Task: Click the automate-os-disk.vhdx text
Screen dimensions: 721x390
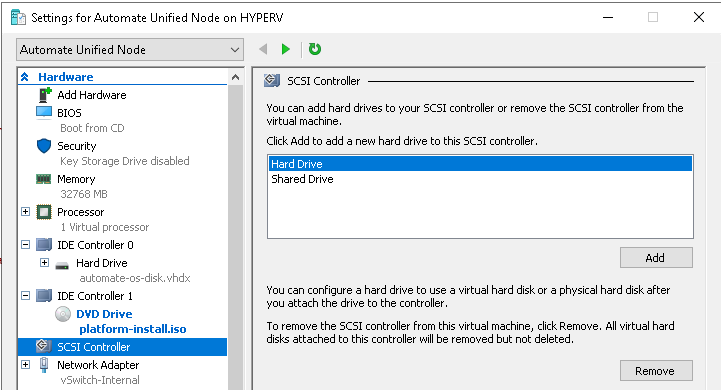Action: coord(135,278)
